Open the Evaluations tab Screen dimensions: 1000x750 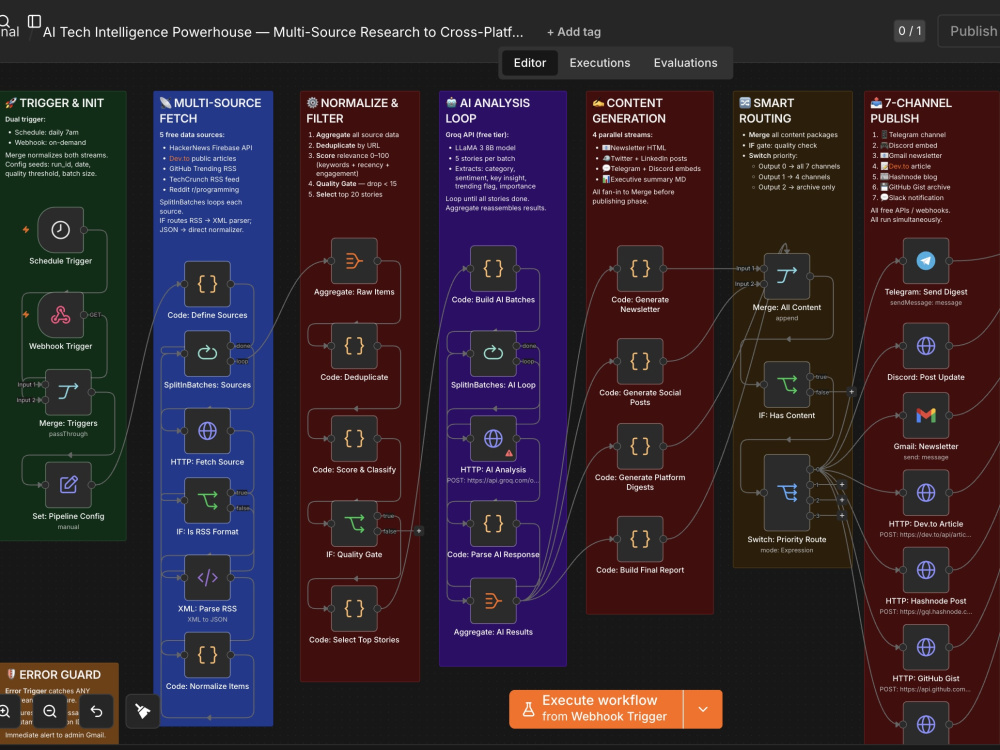click(685, 62)
